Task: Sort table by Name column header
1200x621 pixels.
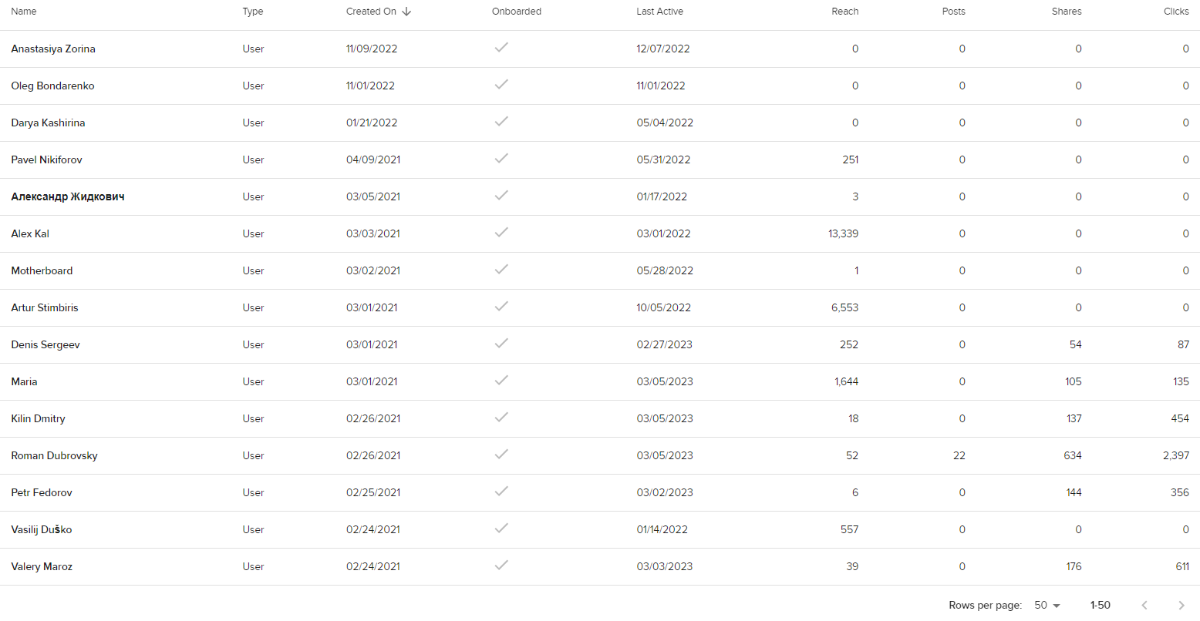Action: coord(23,12)
